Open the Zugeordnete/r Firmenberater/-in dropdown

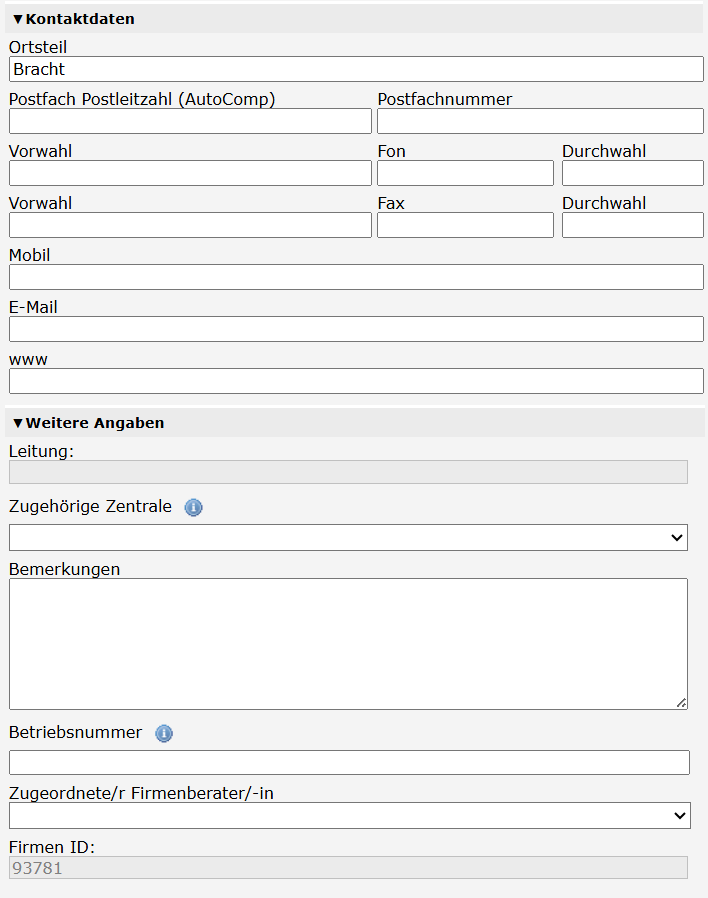[350, 816]
